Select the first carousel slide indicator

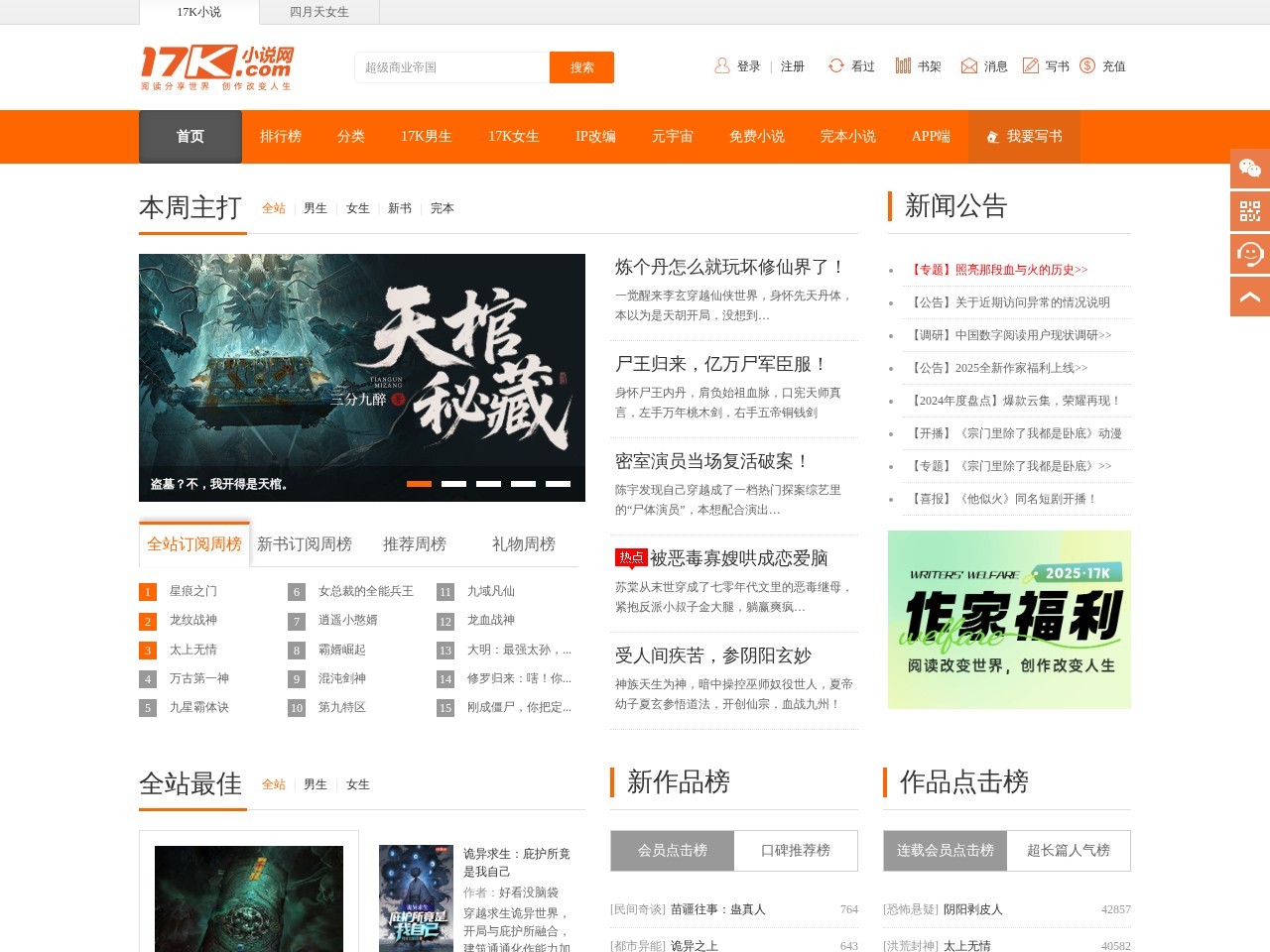(419, 484)
